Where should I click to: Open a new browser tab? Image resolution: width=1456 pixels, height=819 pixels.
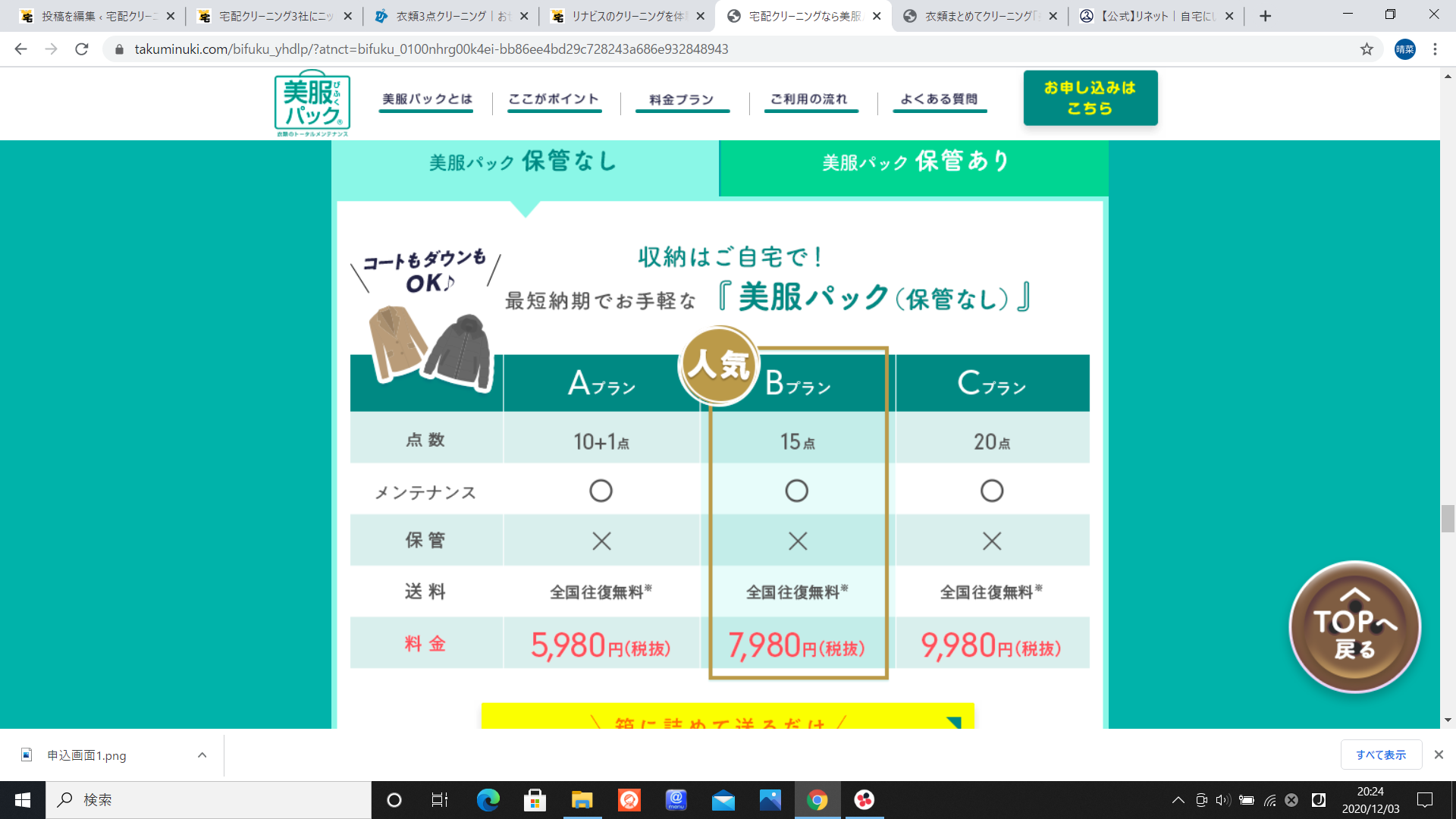(1265, 16)
